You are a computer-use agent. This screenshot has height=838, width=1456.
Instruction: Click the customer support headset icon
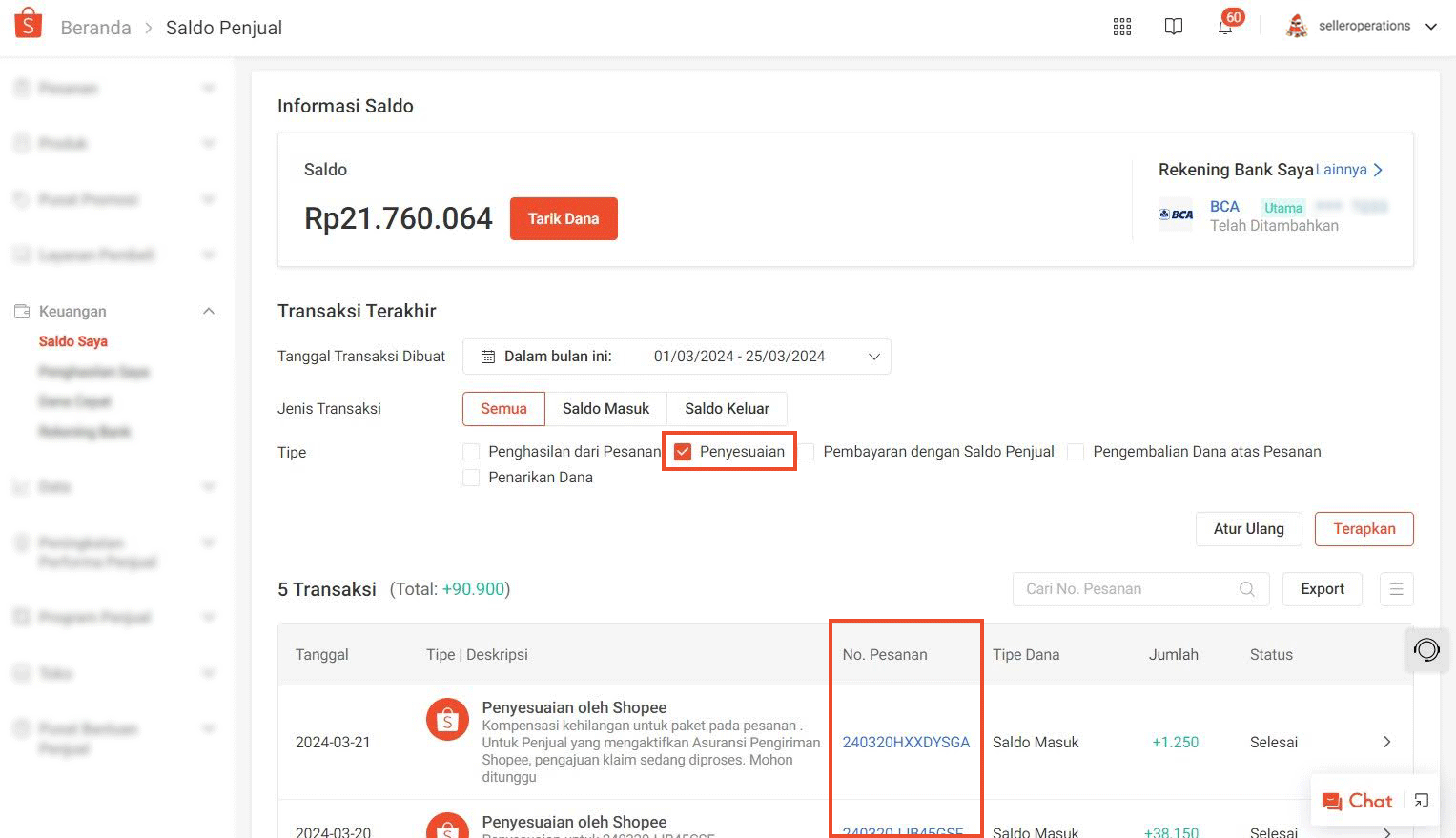click(1426, 650)
